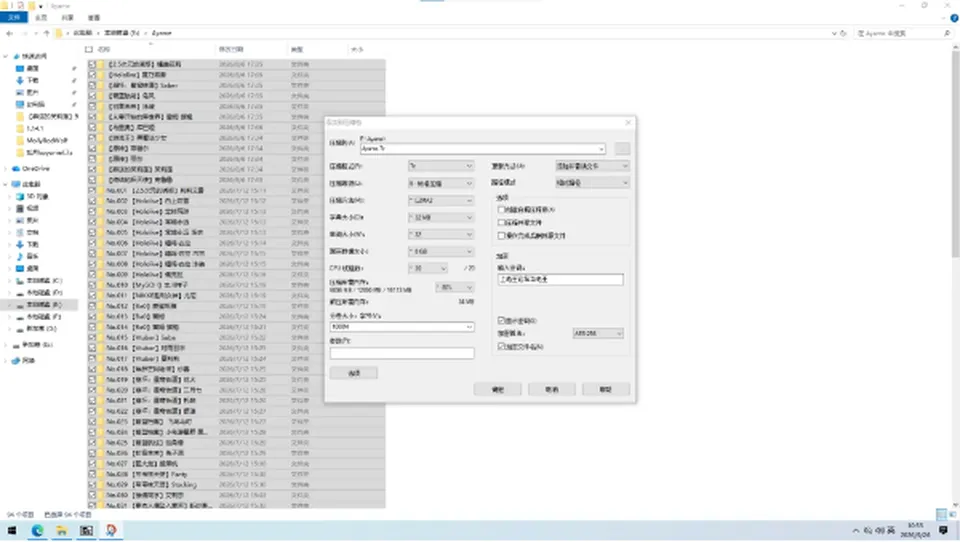
Task: Open the update mode dropdown
Action: click(592, 166)
